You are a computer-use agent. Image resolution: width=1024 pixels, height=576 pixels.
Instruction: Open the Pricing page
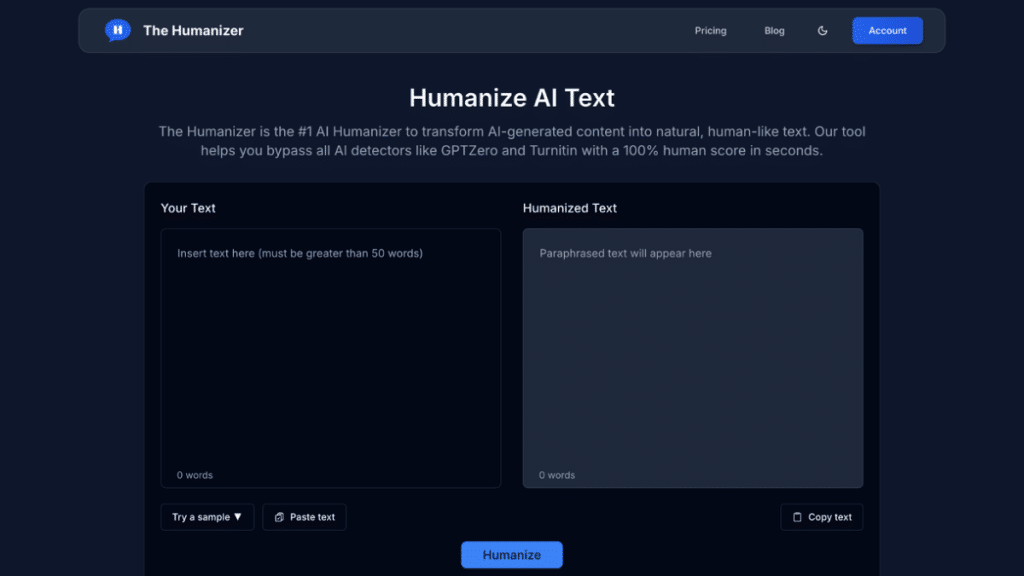pos(710,31)
